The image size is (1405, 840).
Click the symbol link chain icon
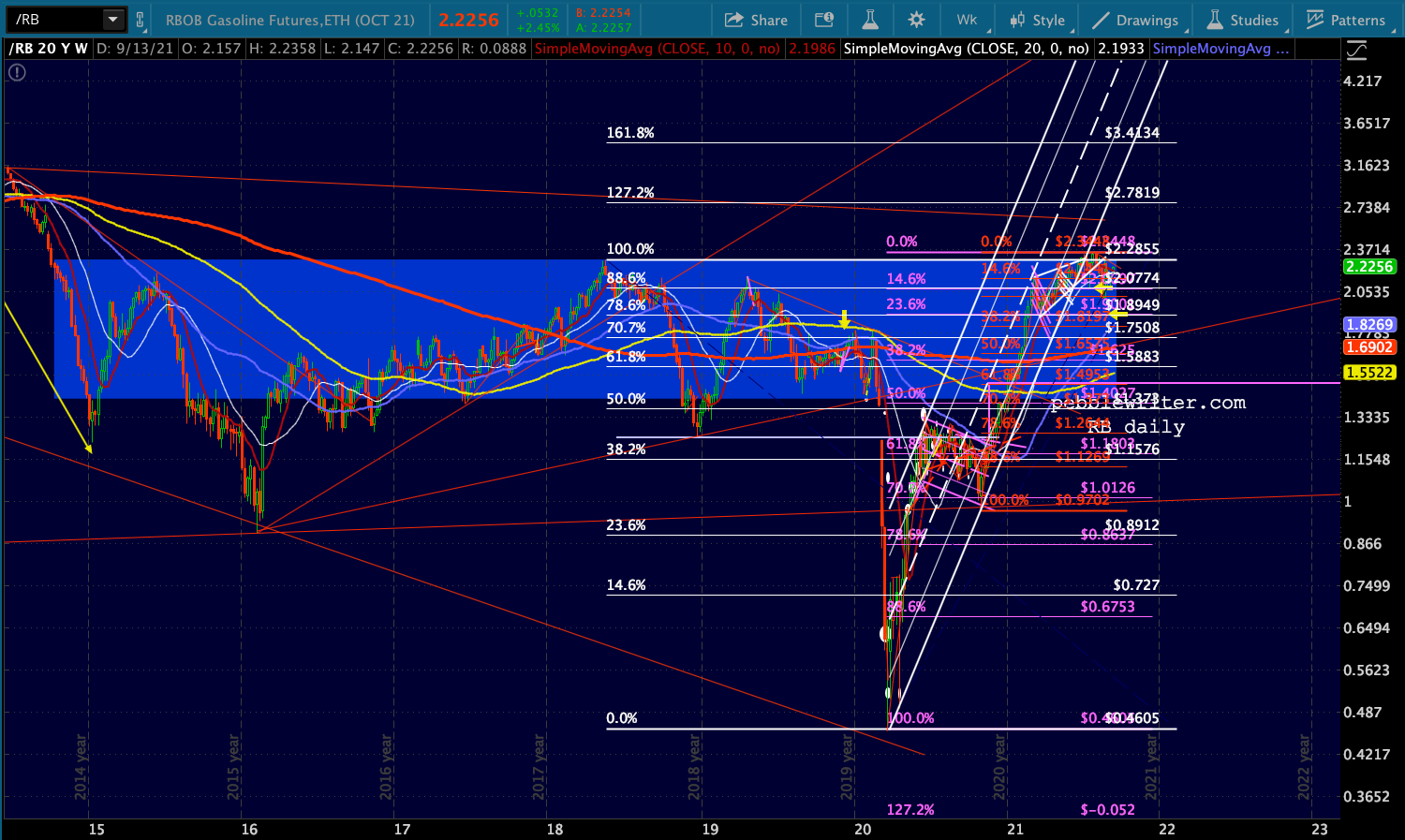[140, 20]
